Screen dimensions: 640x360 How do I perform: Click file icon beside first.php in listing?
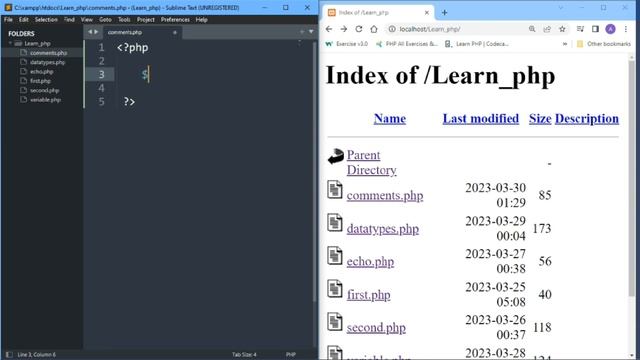pos(335,289)
